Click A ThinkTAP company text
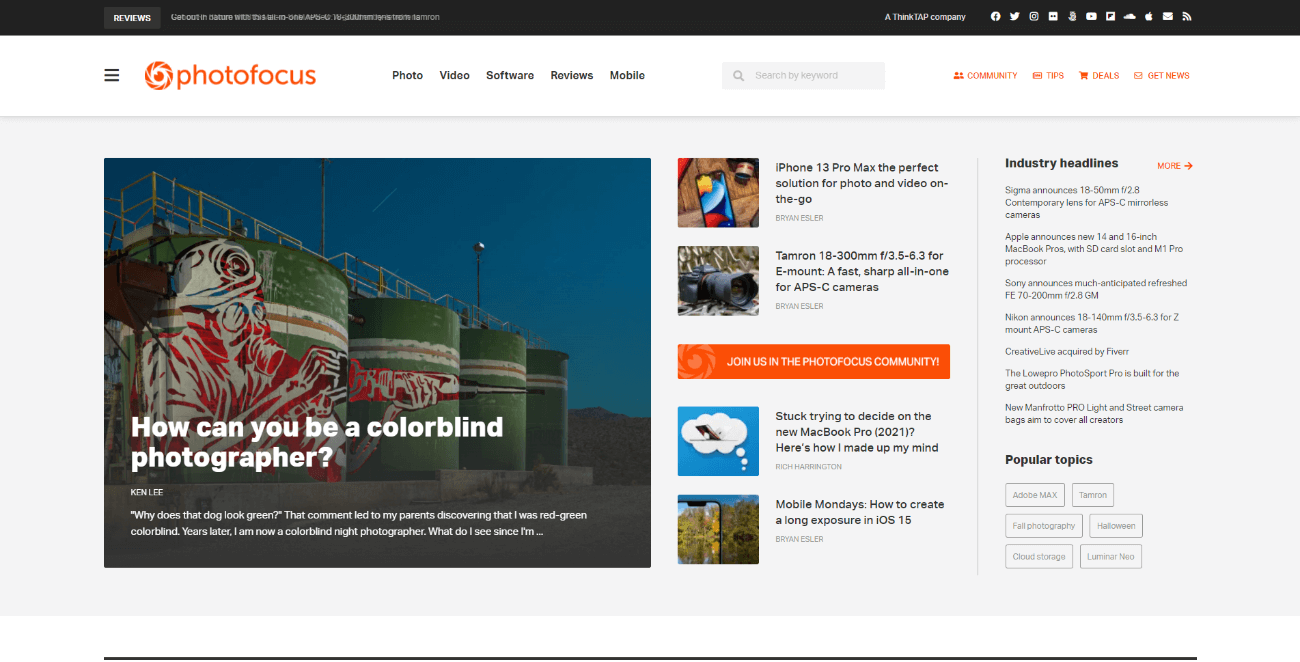The height and width of the screenshot is (662, 1300). point(925,17)
